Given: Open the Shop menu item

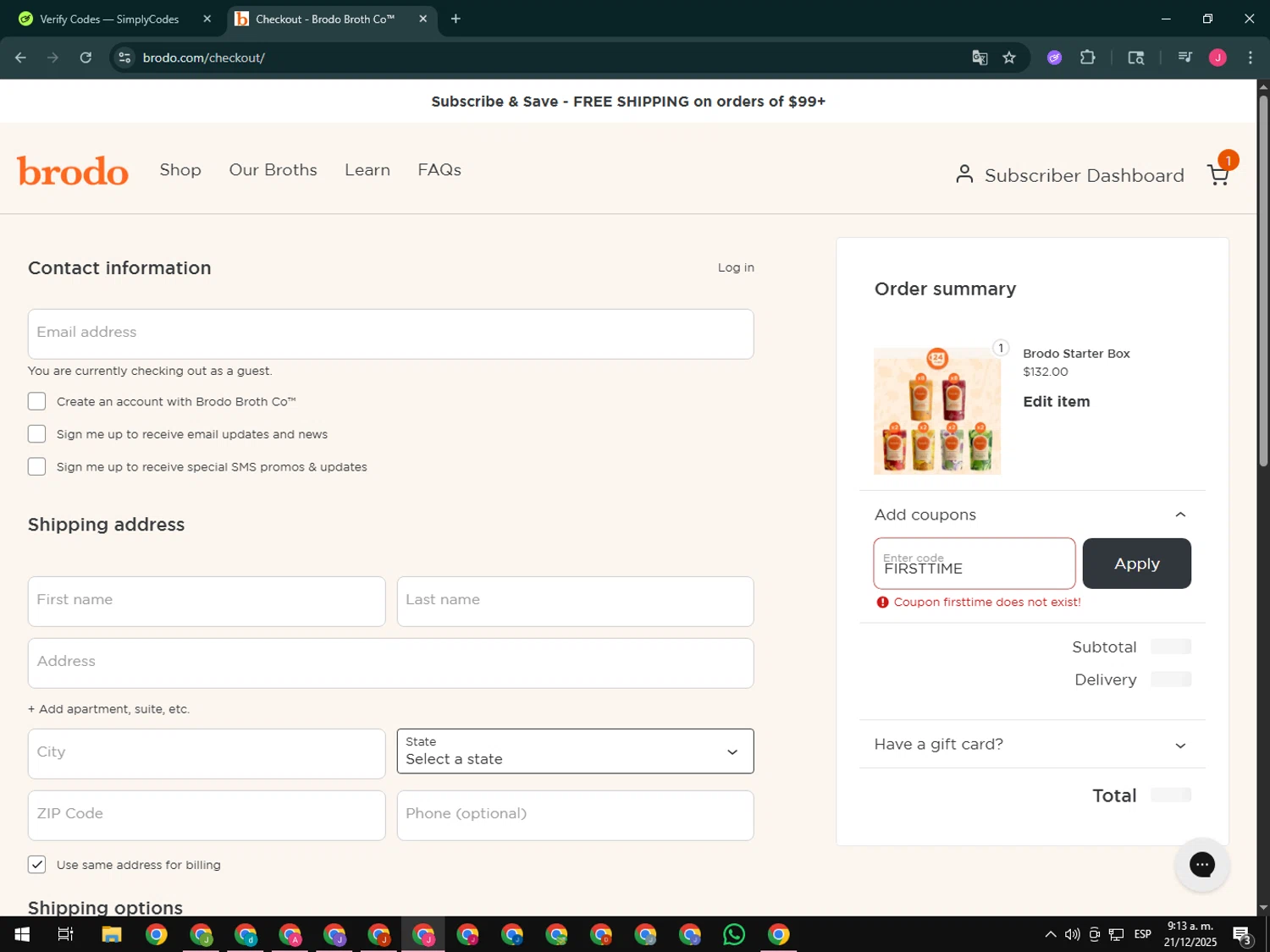Looking at the screenshot, I should point(180,169).
